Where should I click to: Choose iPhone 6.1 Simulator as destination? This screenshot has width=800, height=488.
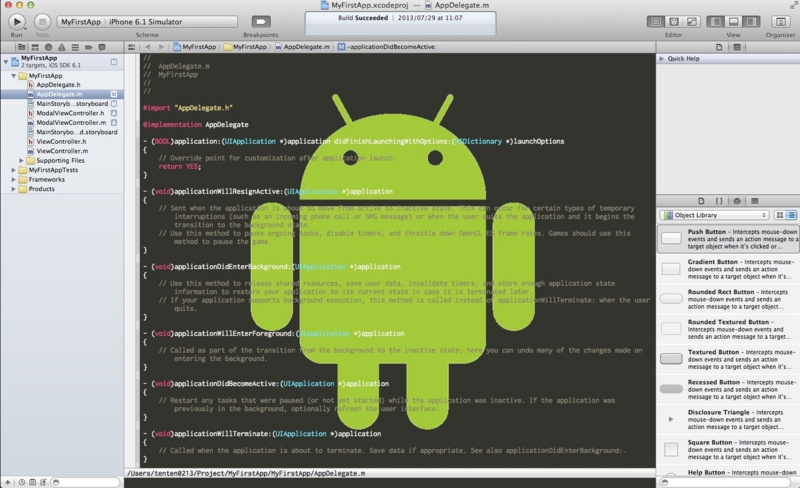click(146, 22)
